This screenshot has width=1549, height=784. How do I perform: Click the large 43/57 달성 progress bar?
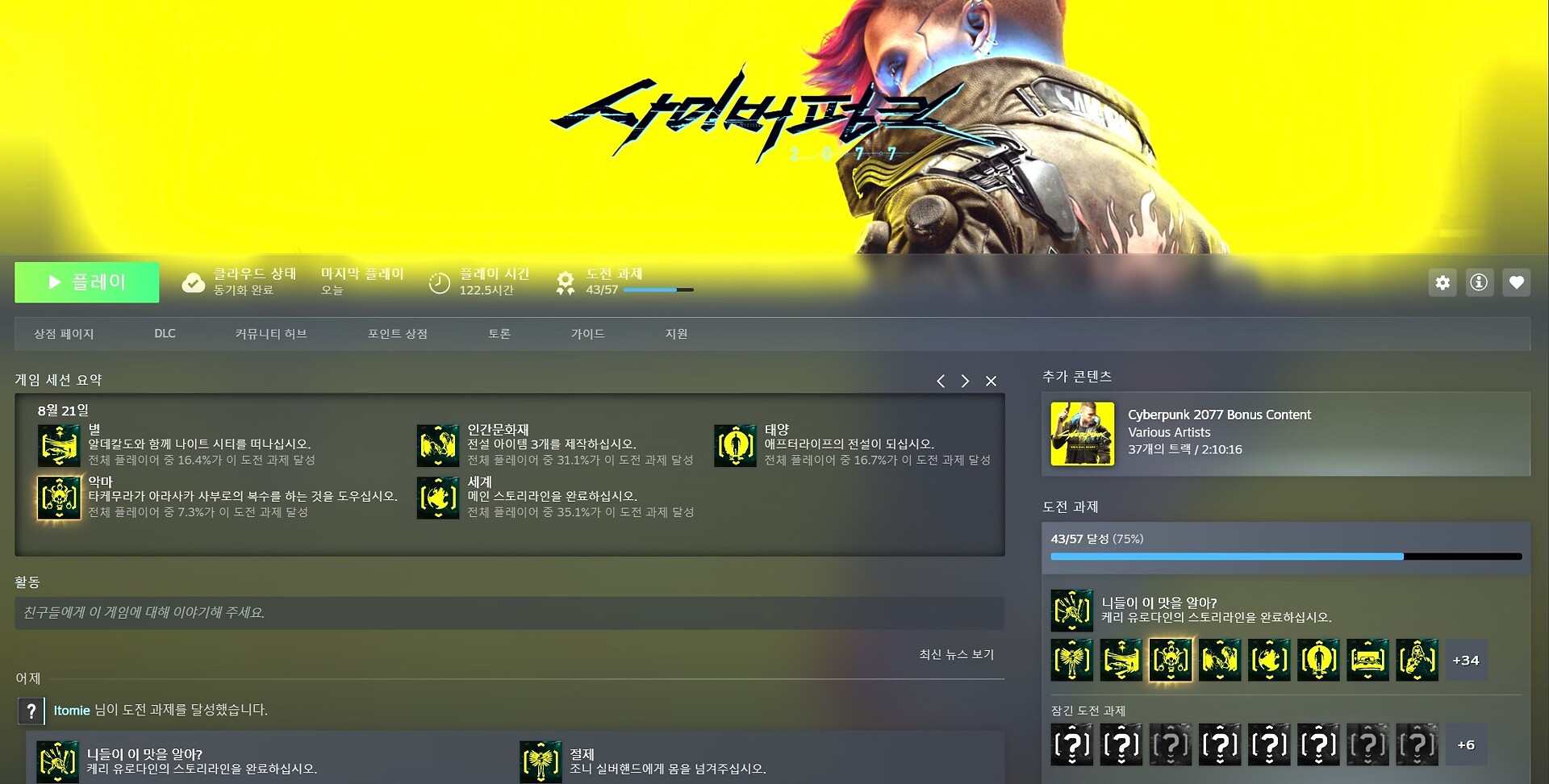1286,557
